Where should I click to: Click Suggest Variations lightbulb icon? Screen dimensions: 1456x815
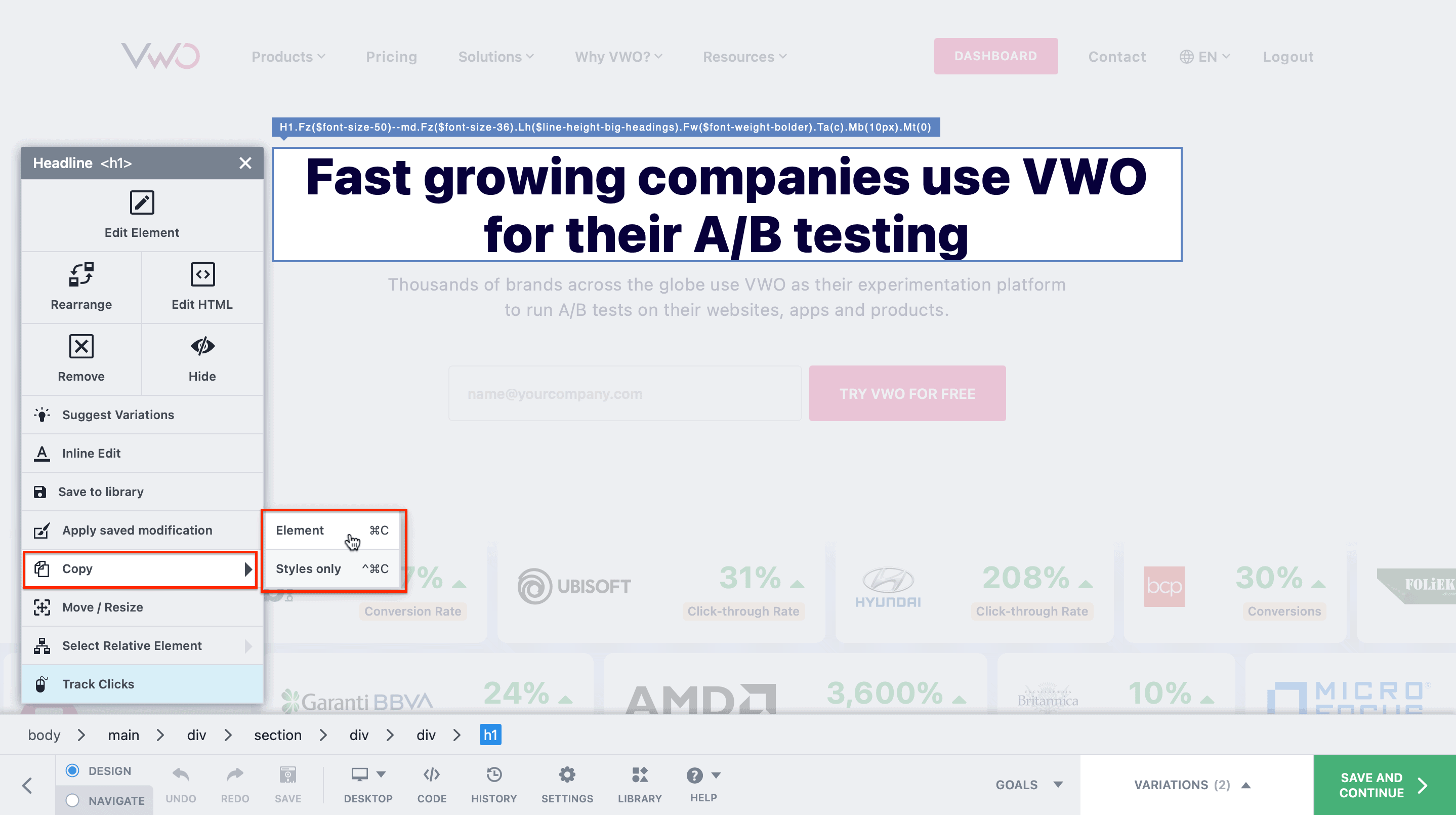pos(42,414)
